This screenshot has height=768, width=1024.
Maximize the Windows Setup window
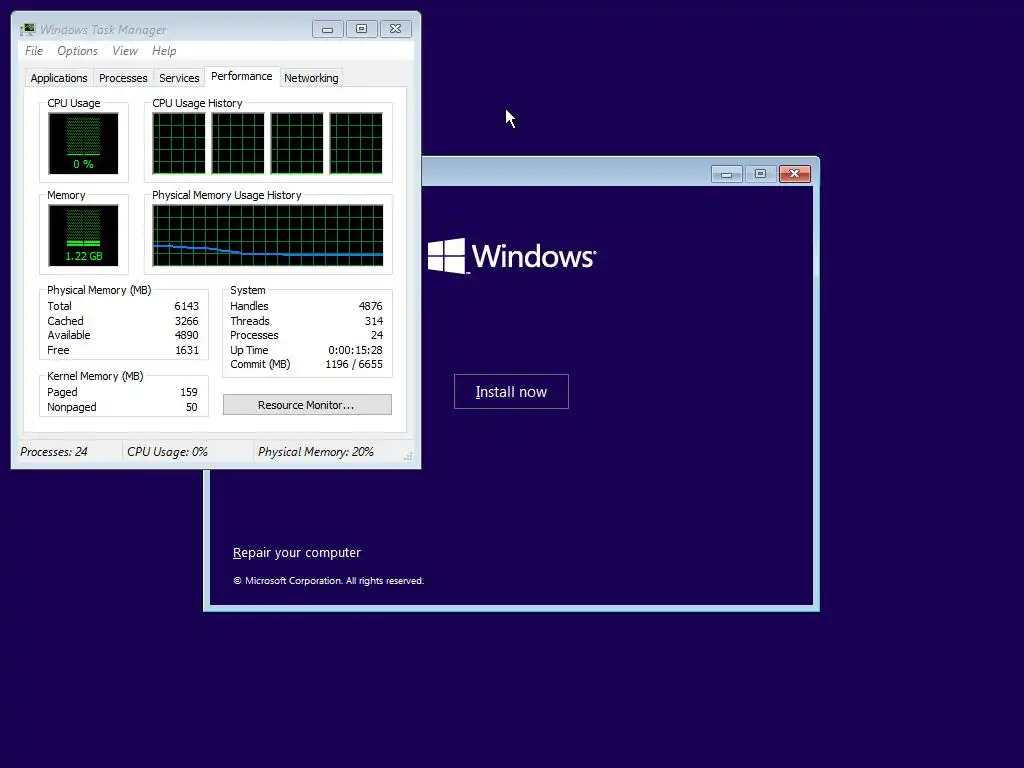point(760,174)
